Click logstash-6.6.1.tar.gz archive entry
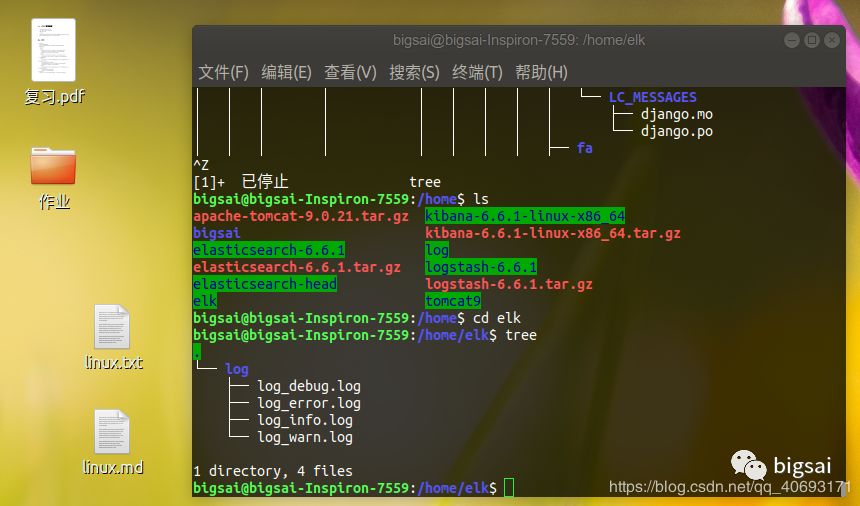Image resolution: width=860 pixels, height=506 pixels. point(509,284)
